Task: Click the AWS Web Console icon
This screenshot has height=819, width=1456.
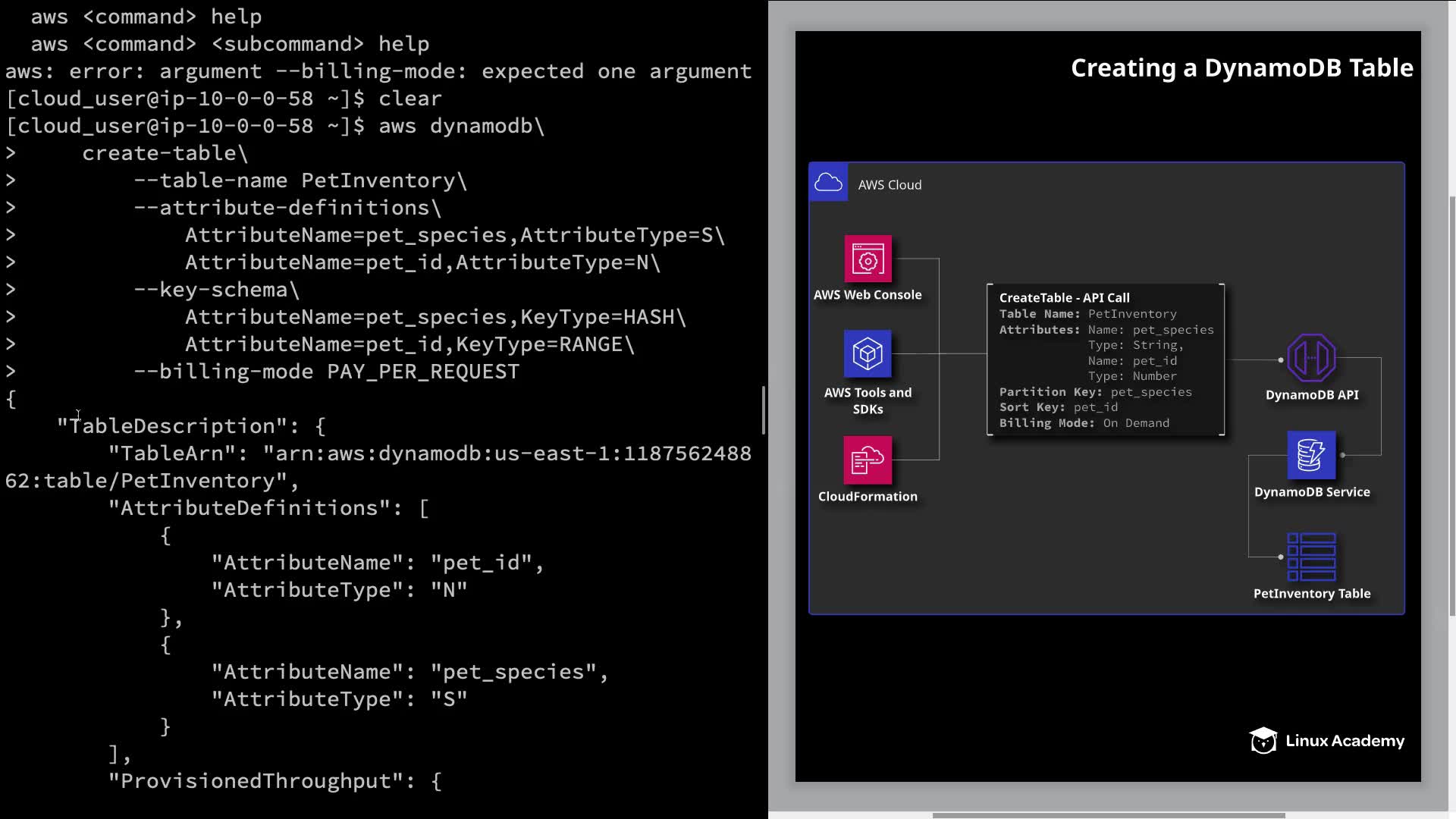Action: (868, 259)
